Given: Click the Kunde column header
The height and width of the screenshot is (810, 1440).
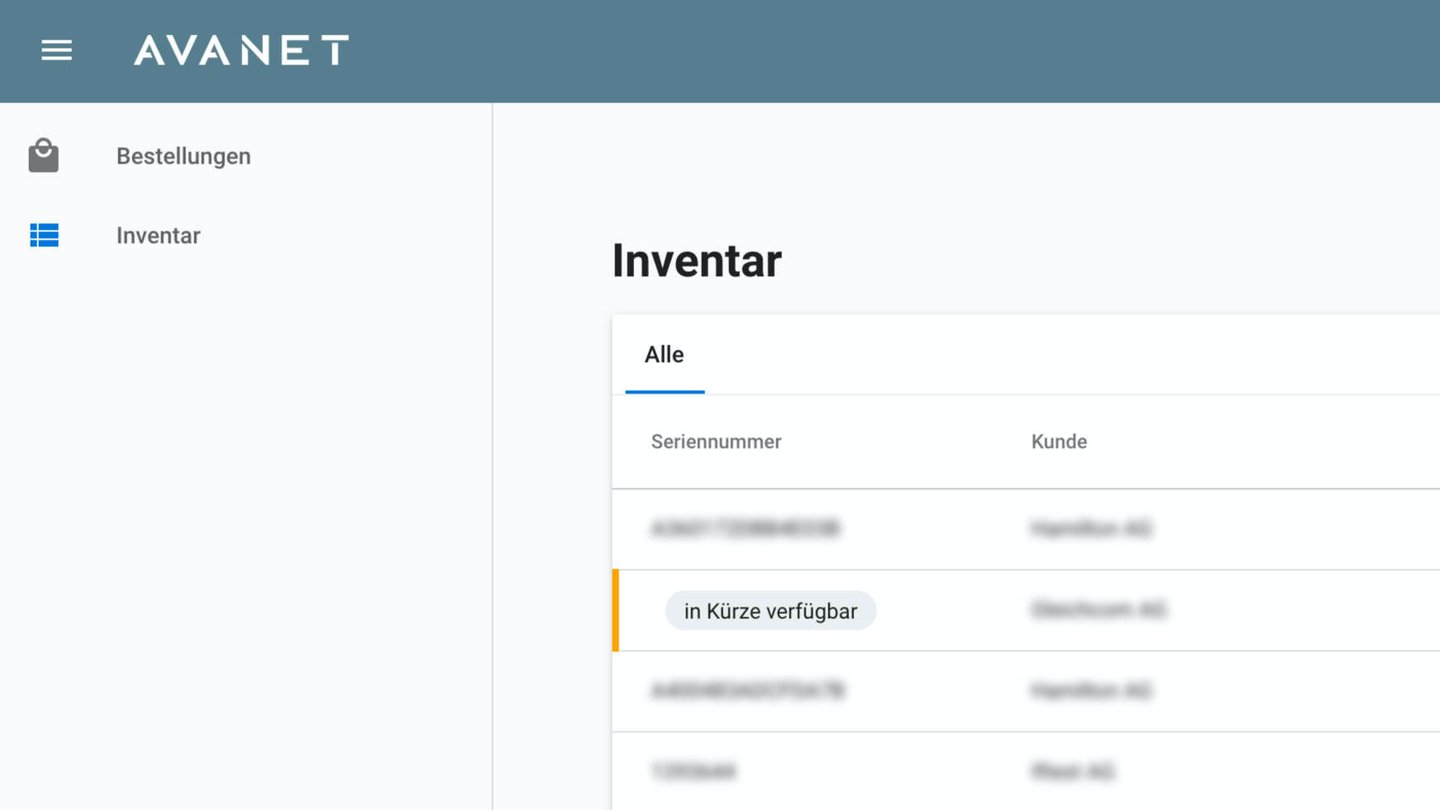Looking at the screenshot, I should 1059,441.
